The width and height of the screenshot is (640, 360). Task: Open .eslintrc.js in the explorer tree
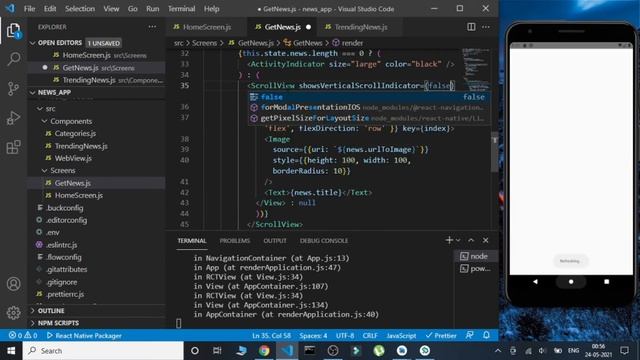coord(62,245)
